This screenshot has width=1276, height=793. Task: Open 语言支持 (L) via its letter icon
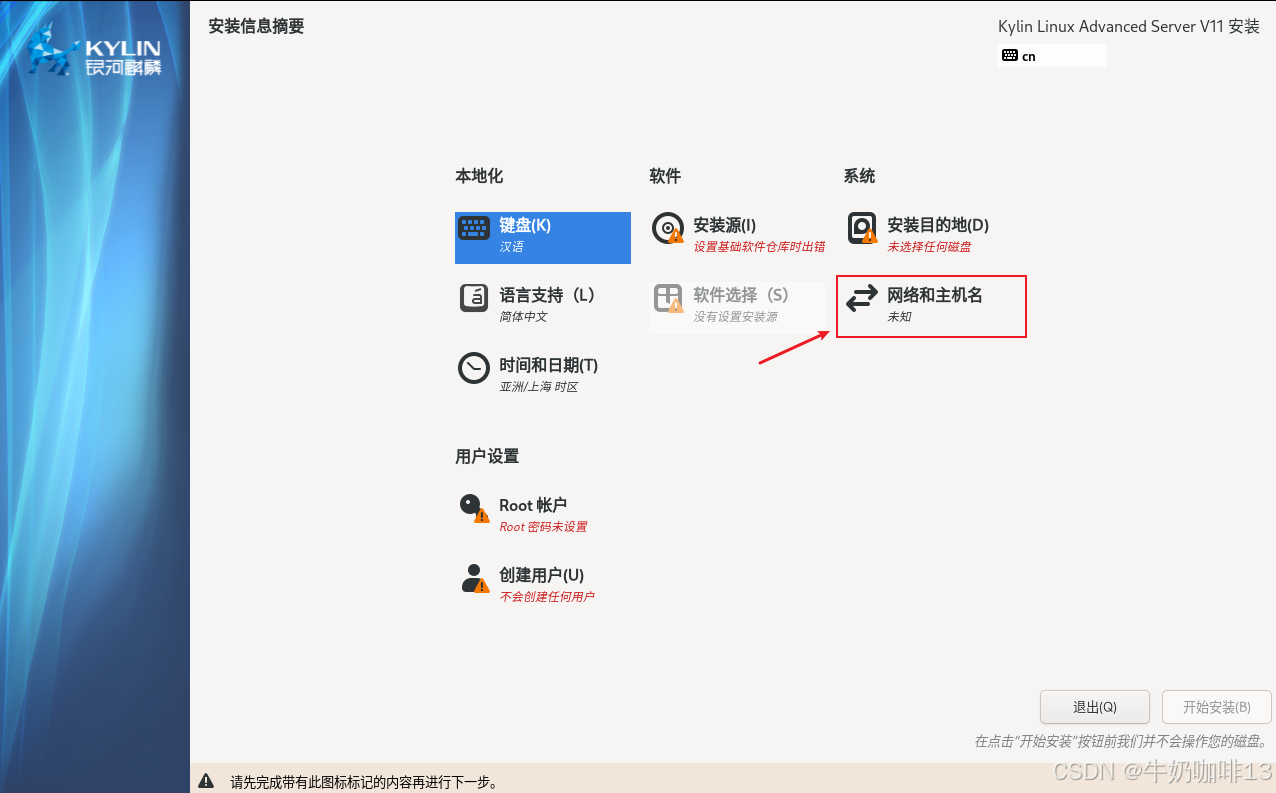click(x=474, y=298)
